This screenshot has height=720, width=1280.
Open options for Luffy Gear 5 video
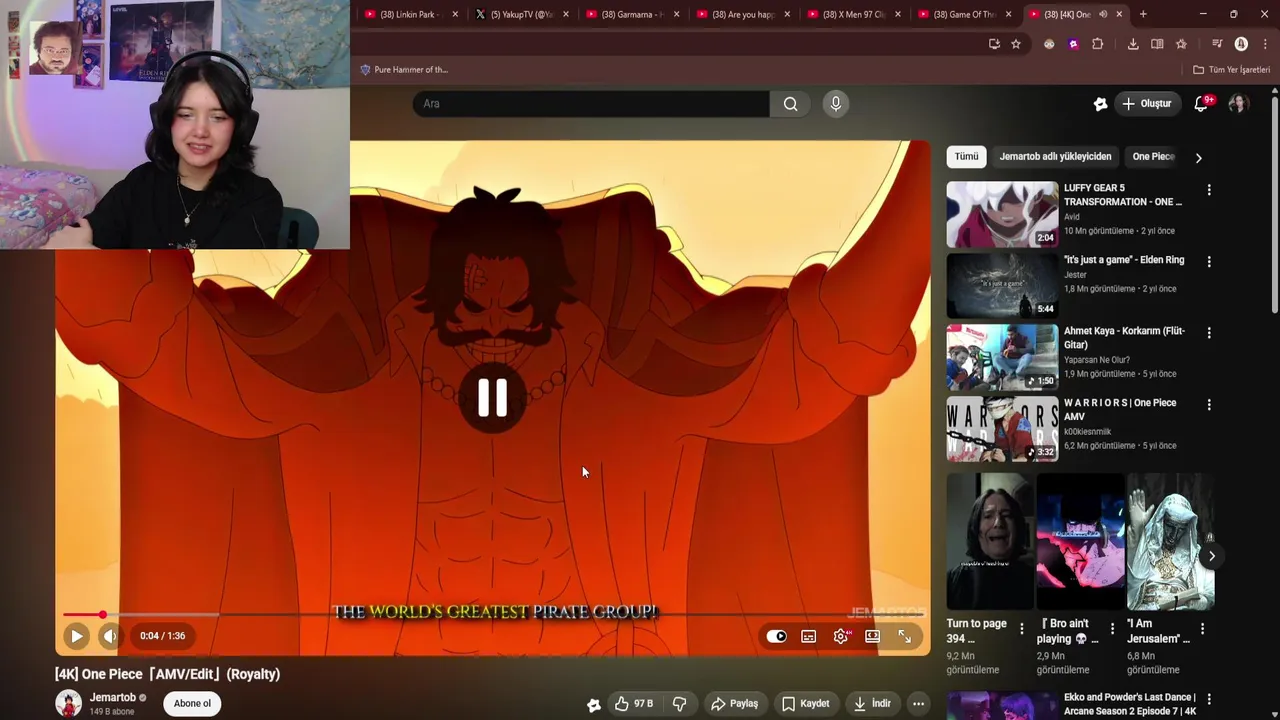[1208, 189]
